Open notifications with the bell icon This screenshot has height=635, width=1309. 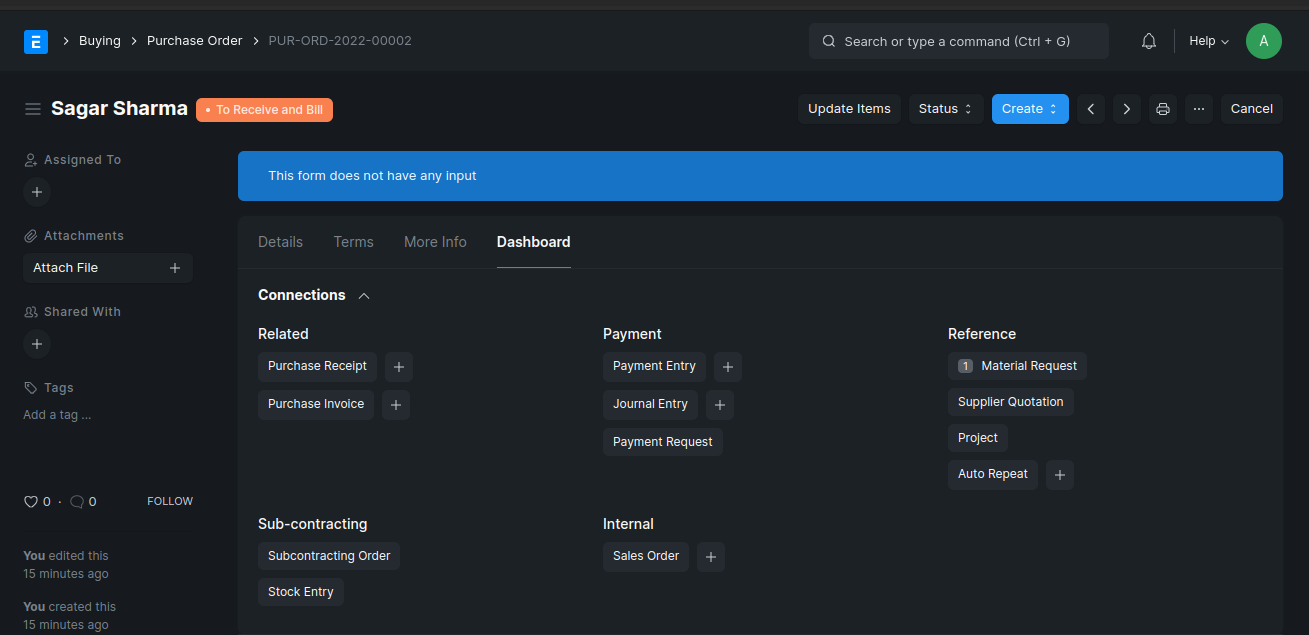[x=1148, y=40]
